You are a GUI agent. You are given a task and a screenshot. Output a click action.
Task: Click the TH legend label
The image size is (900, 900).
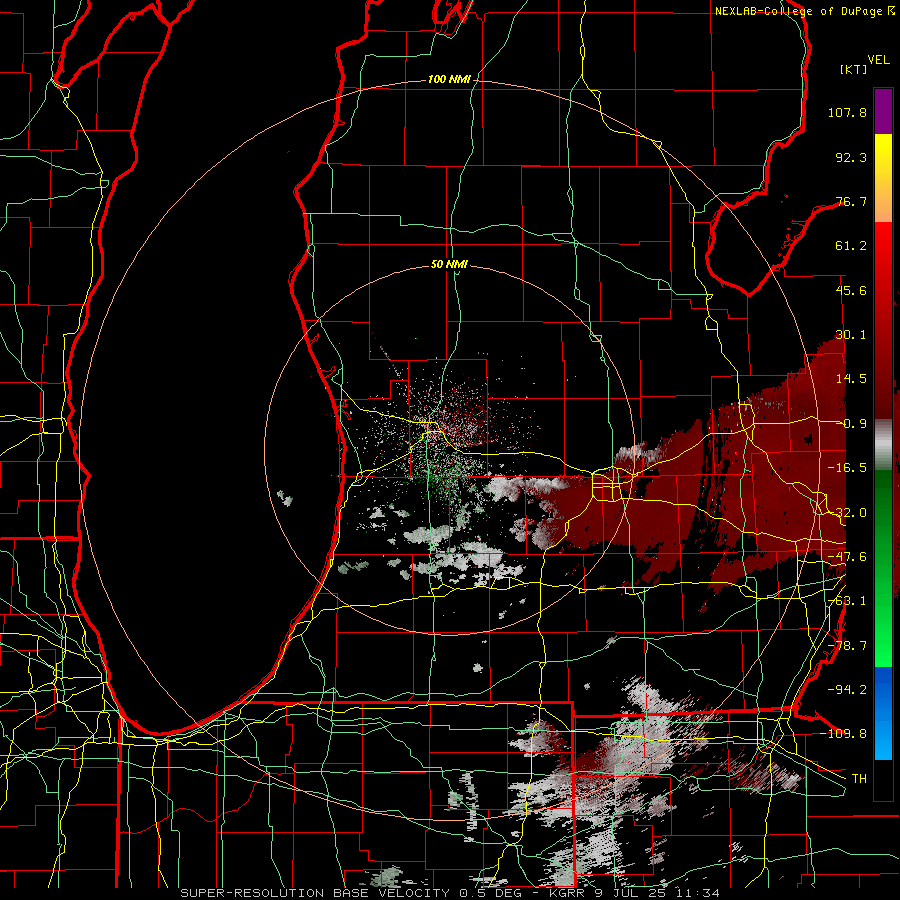859,779
